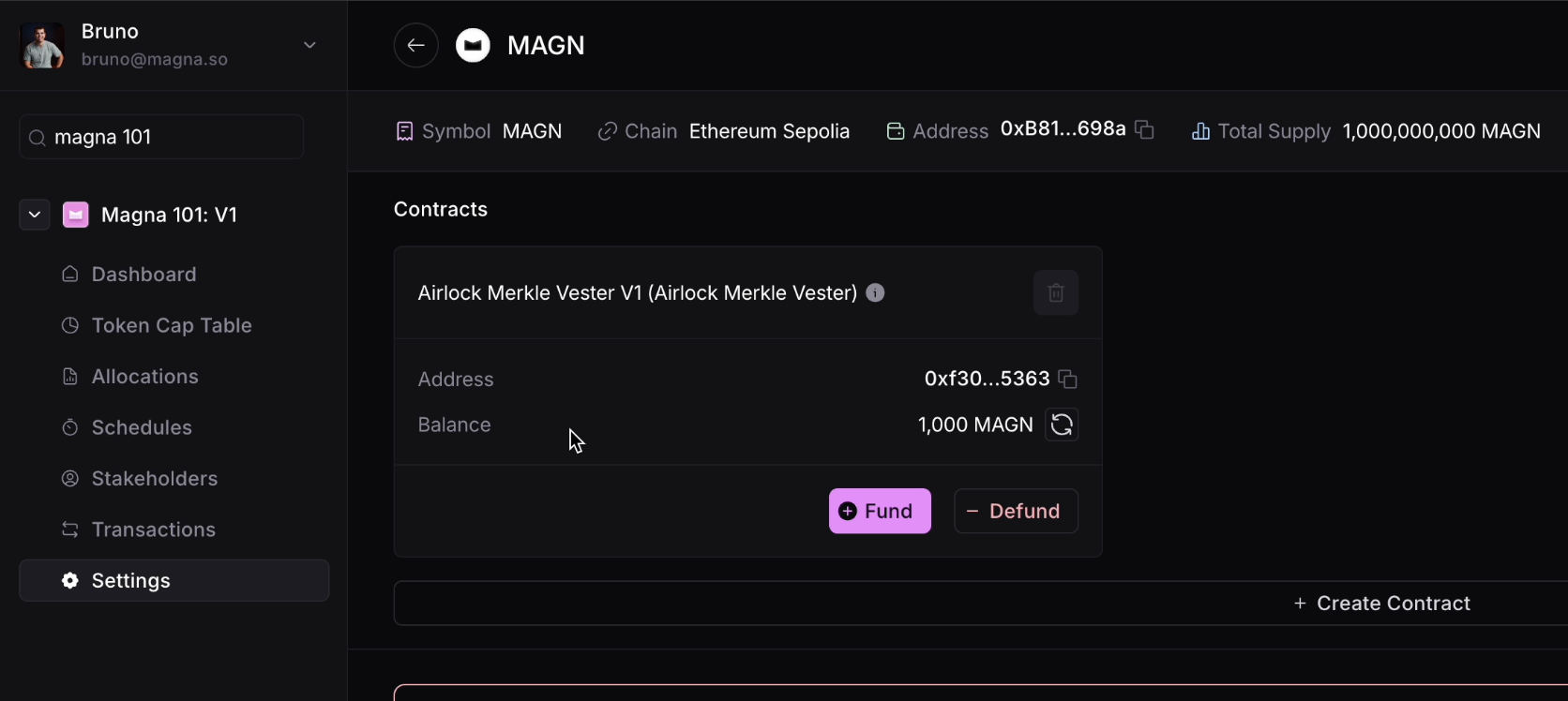Open Bruno account dropdown menu

pyautogui.click(x=309, y=45)
